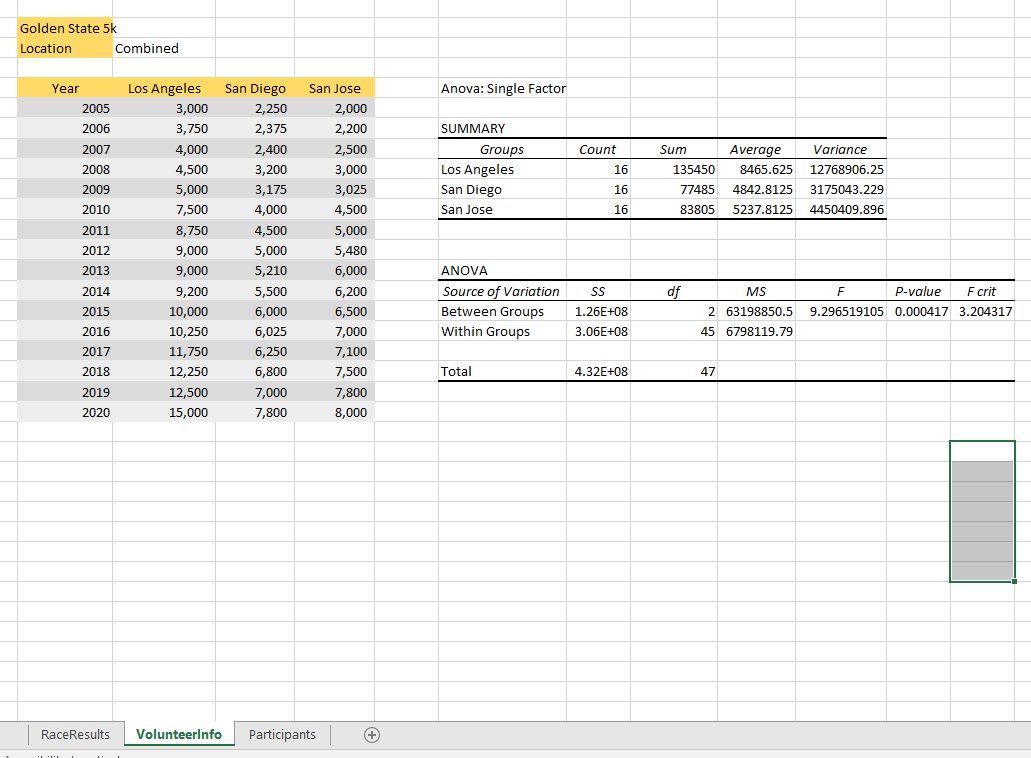Image resolution: width=1031 pixels, height=758 pixels.
Task: Select the P-value of 0.000417
Action: tap(919, 311)
